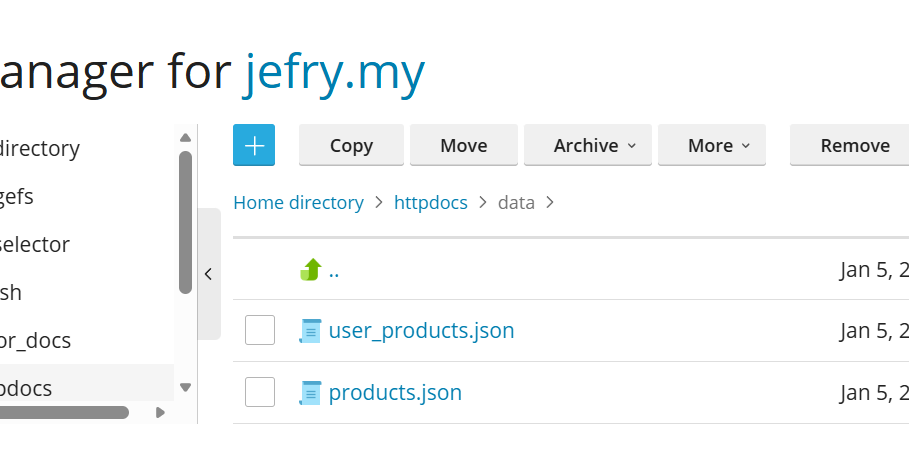
Task: Click the user_products.json file icon
Action: pos(311,330)
